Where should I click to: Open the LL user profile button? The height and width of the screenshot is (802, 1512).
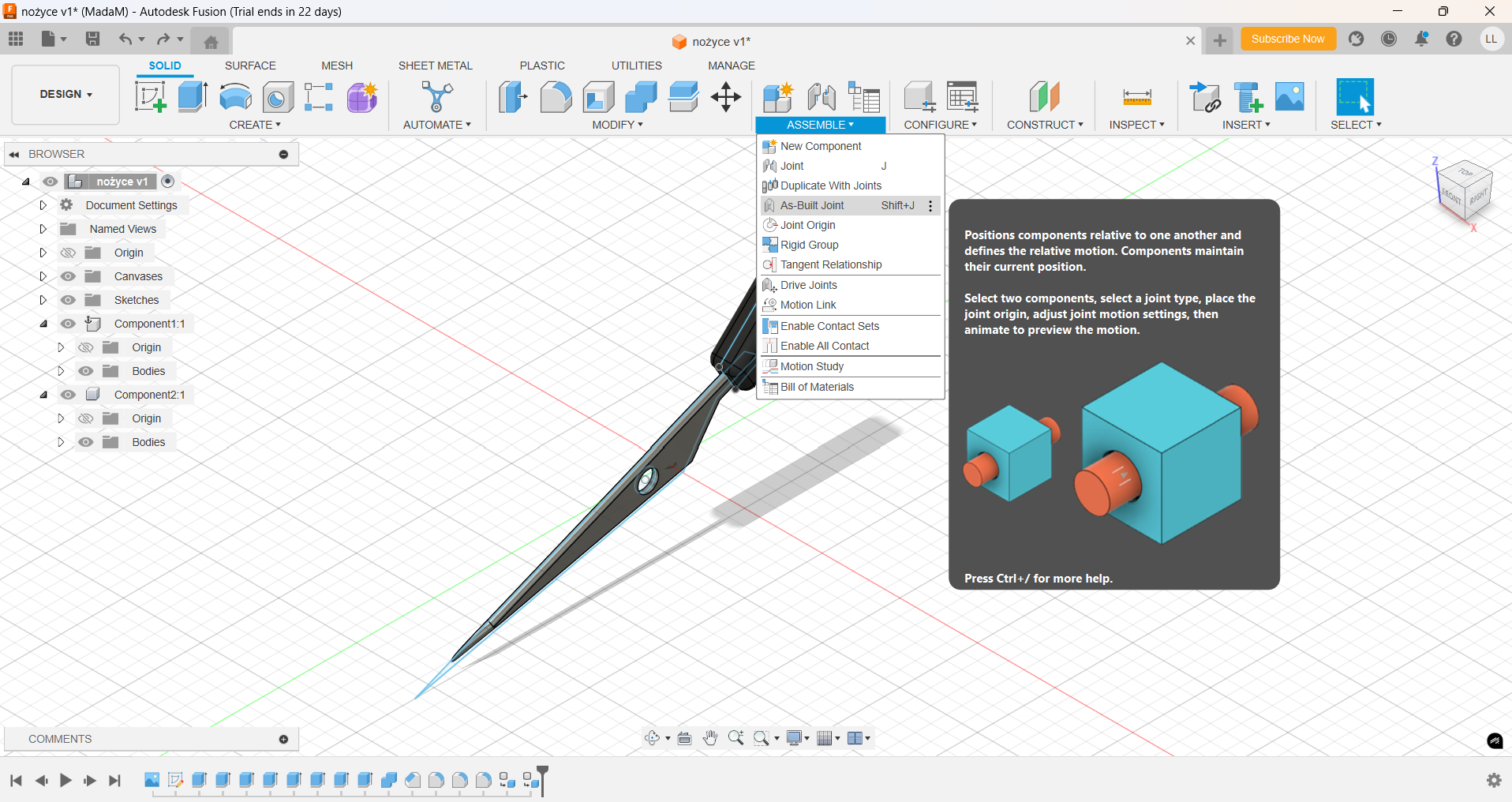click(1491, 39)
